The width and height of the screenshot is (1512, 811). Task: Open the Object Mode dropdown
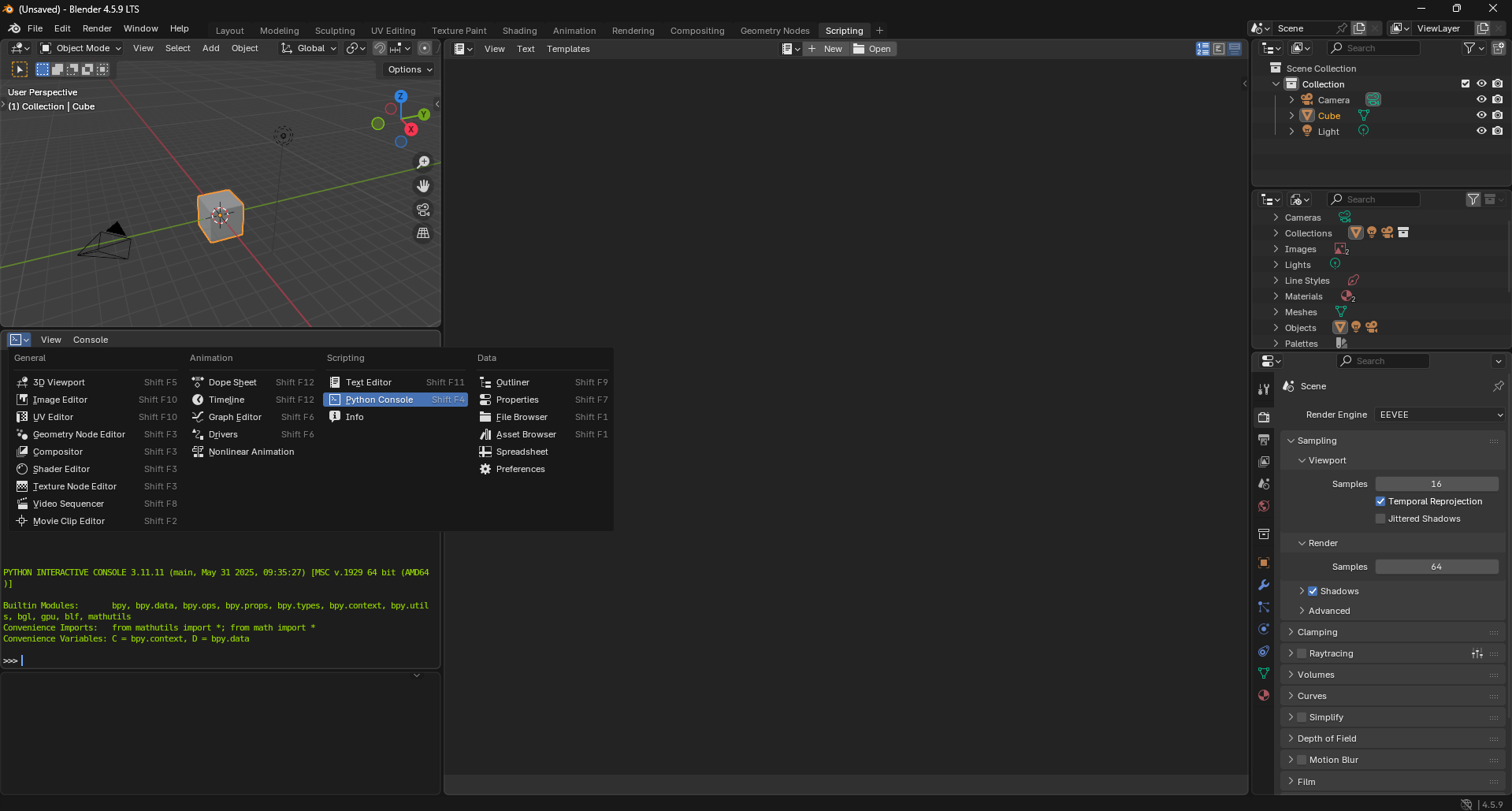click(x=80, y=48)
